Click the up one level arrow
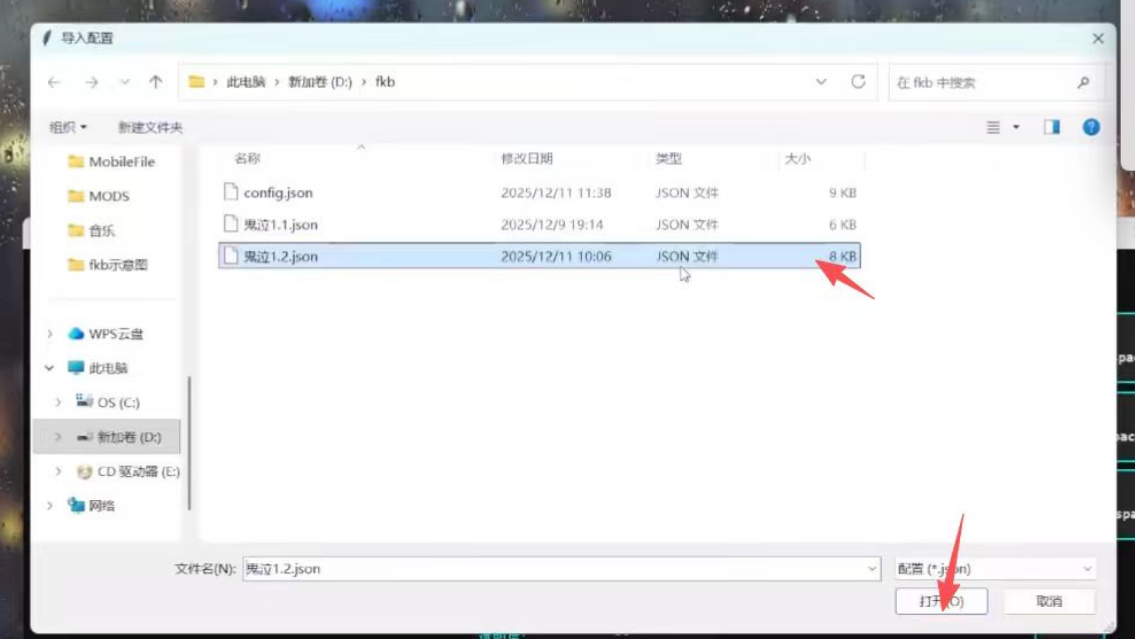The width and height of the screenshot is (1135, 639). point(155,82)
